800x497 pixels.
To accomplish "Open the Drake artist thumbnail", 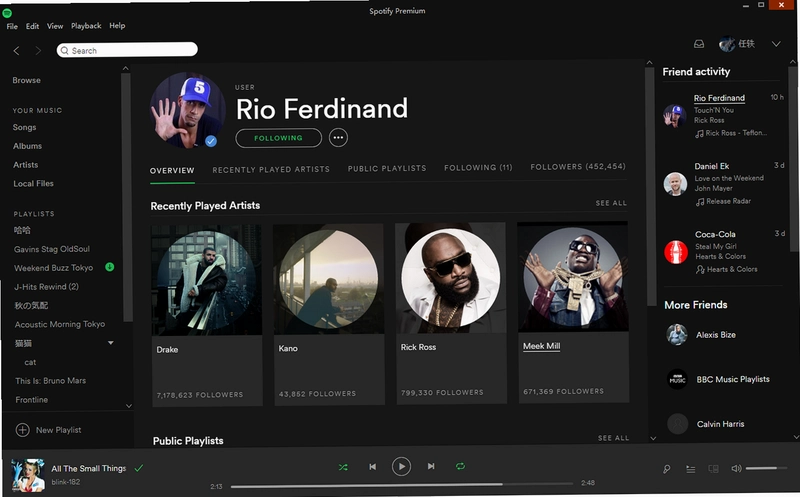I will point(207,280).
